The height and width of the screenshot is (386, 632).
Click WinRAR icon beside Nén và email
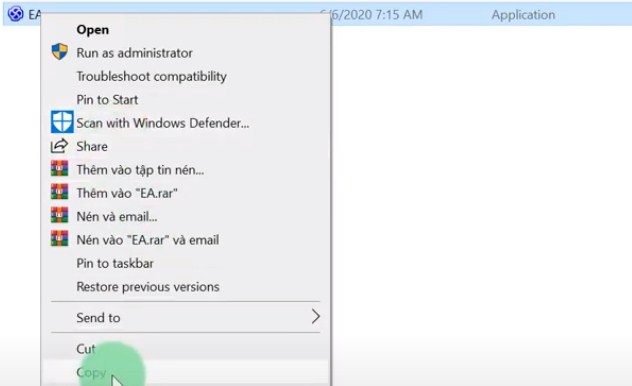pyautogui.click(x=59, y=215)
